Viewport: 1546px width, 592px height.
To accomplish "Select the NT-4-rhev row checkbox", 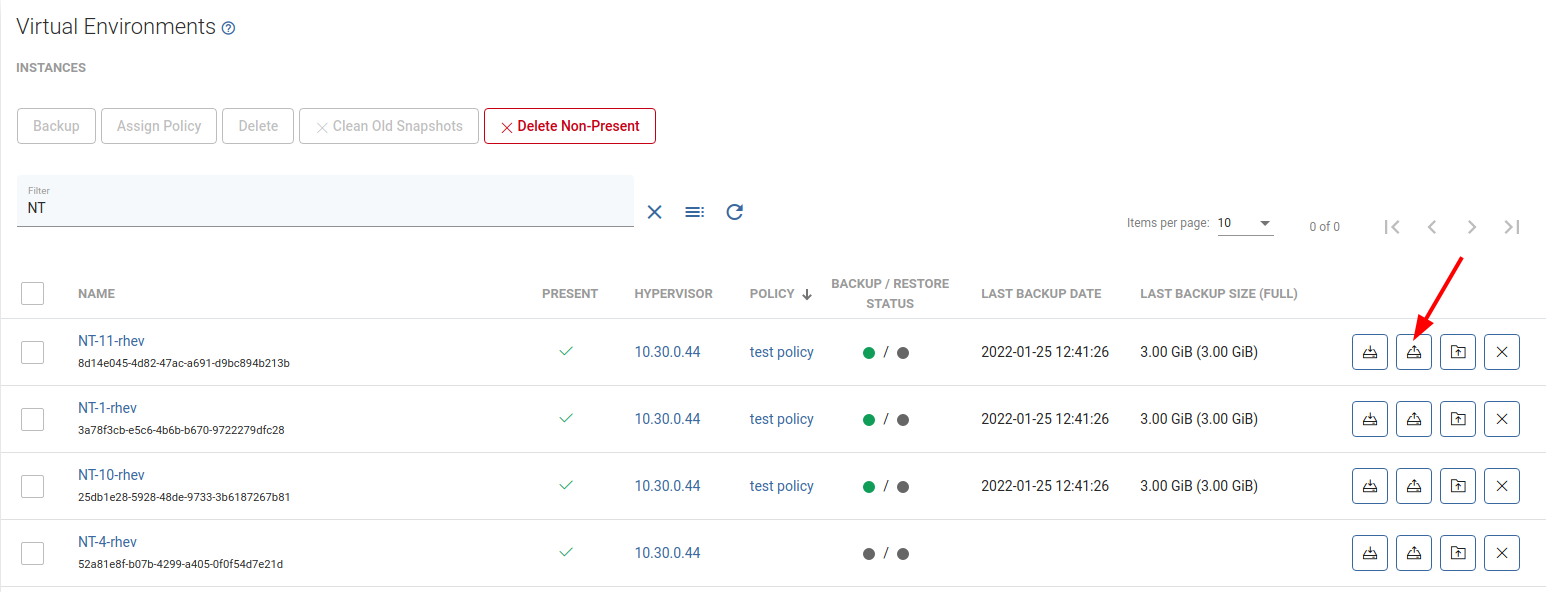I will pos(33,553).
